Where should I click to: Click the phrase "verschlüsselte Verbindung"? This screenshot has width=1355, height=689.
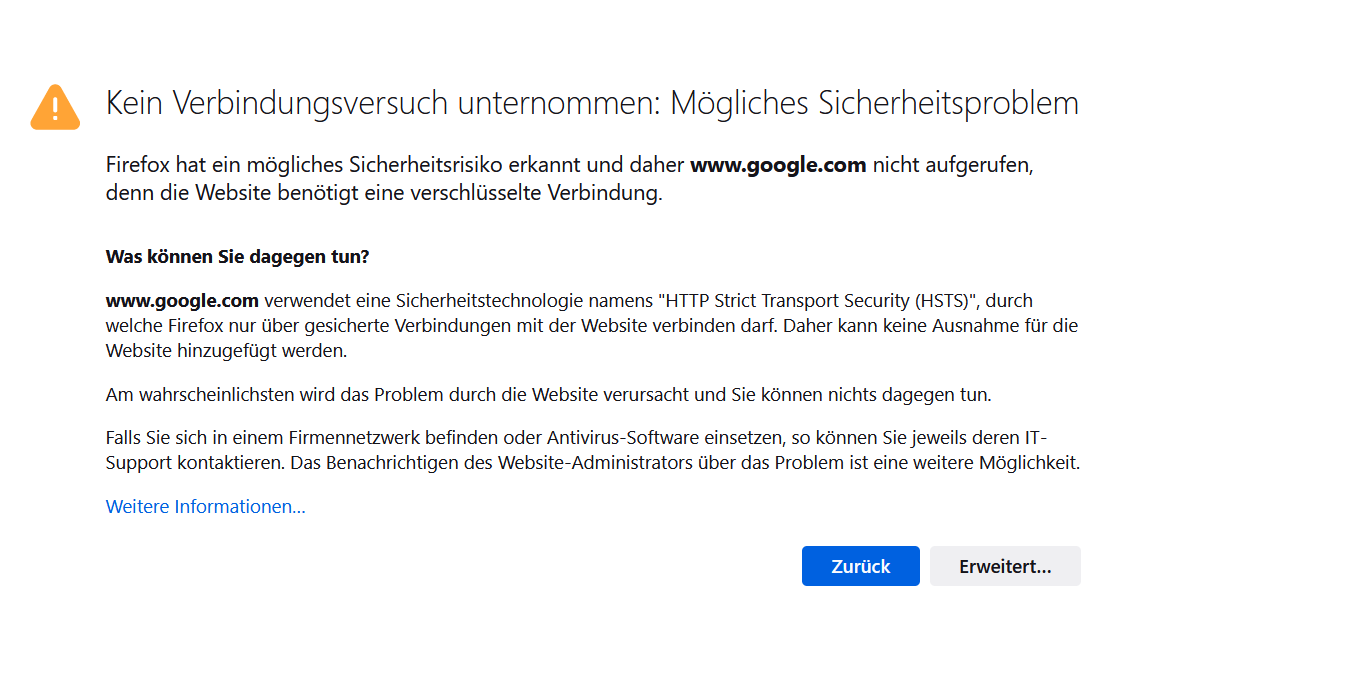pyautogui.click(x=534, y=193)
